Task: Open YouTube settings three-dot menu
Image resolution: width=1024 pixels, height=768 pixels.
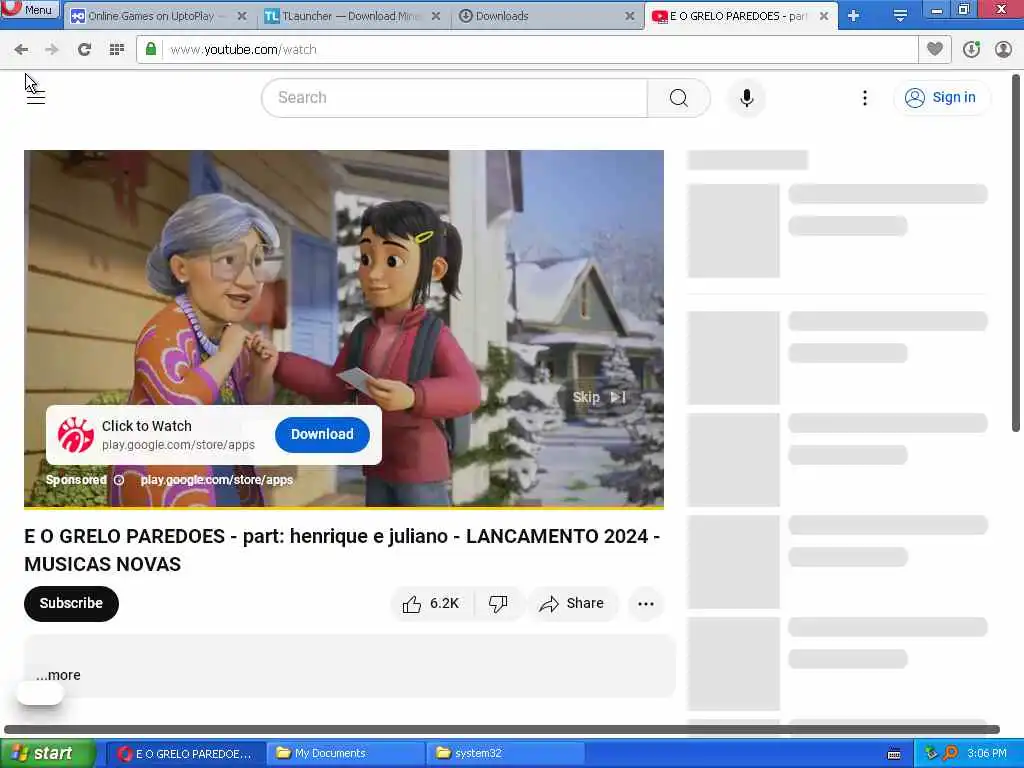Action: click(865, 97)
